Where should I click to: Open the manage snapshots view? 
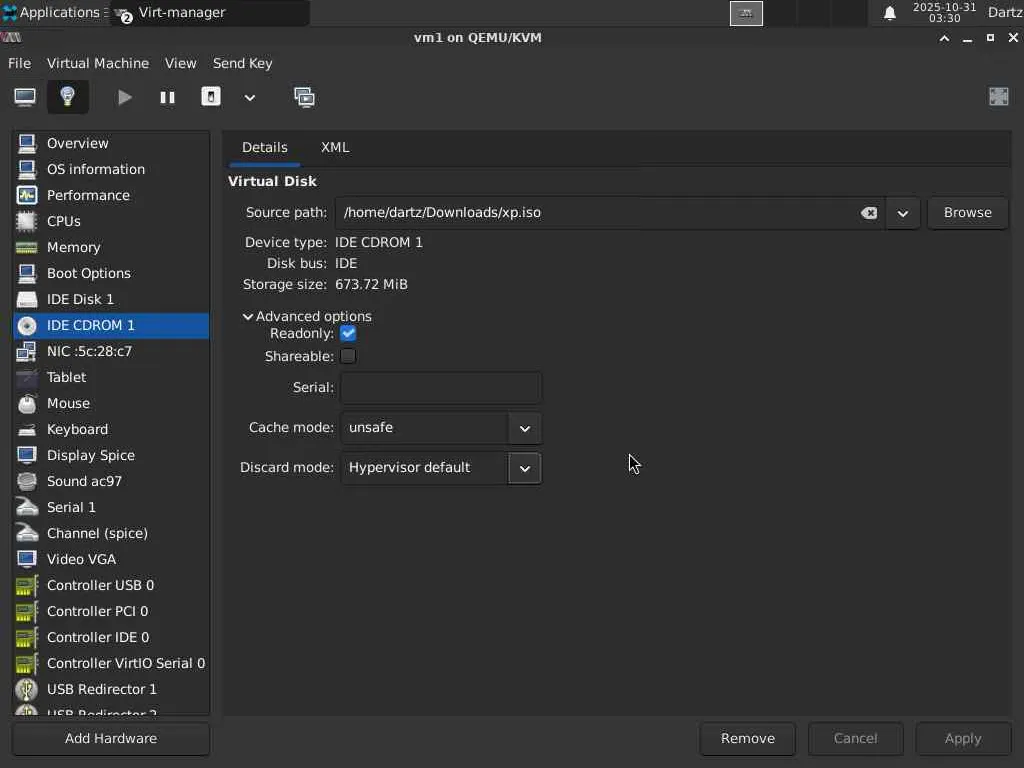304,97
